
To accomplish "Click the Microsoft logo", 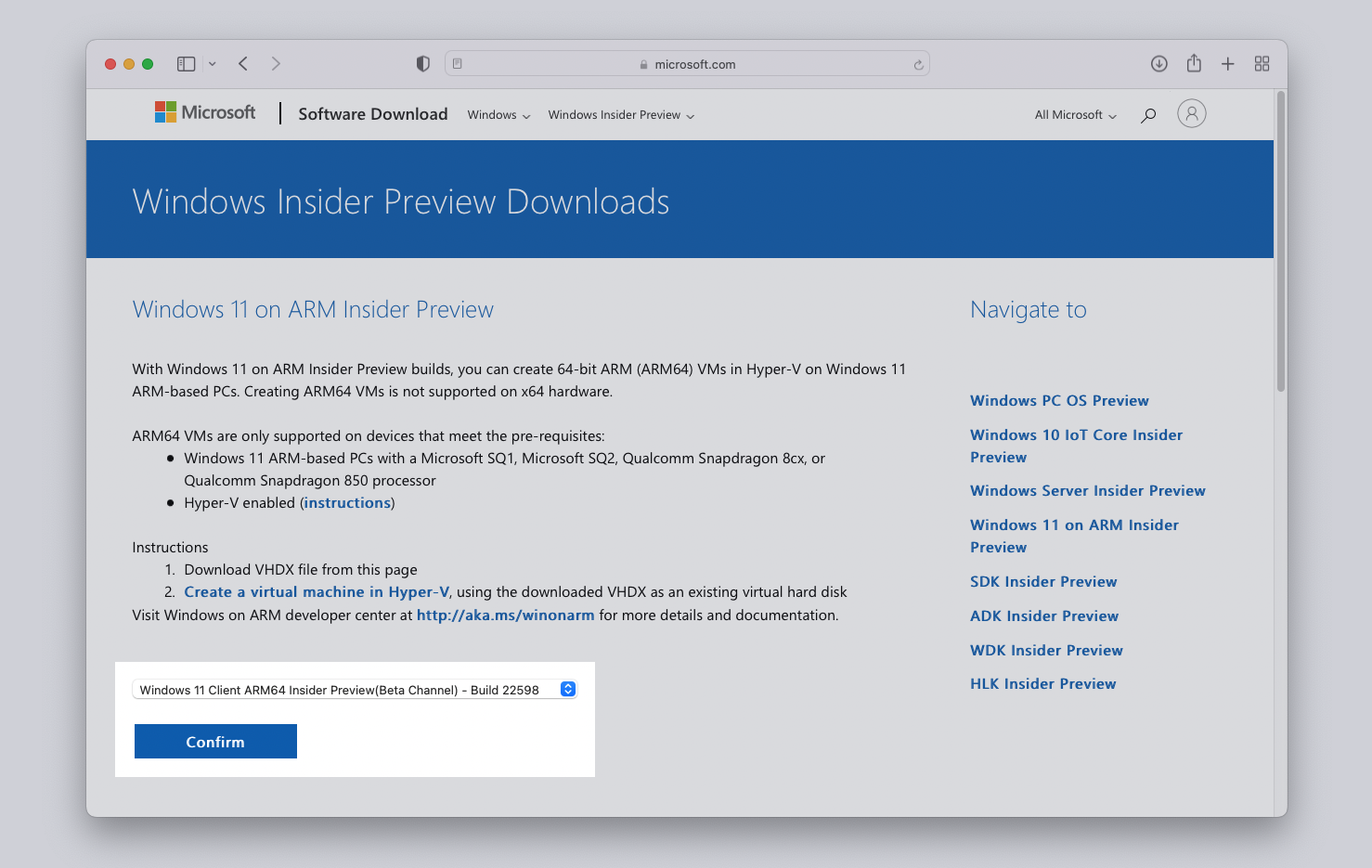I will (x=205, y=112).
